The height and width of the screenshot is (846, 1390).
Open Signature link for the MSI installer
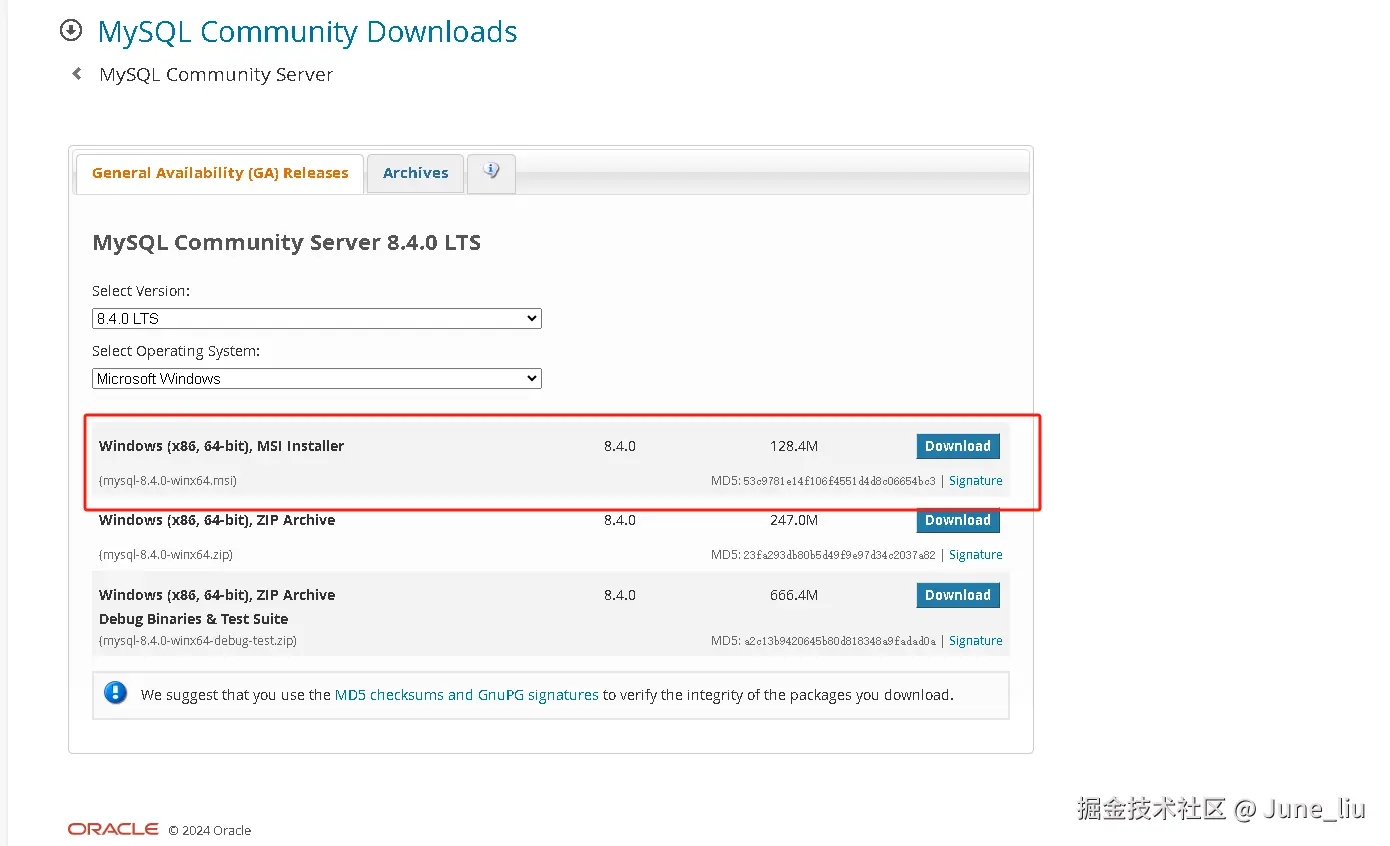[976, 481]
